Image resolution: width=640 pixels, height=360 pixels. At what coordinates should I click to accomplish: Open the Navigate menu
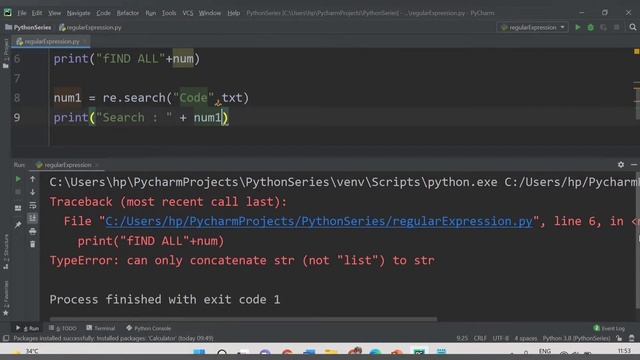pyautogui.click(x=78, y=13)
